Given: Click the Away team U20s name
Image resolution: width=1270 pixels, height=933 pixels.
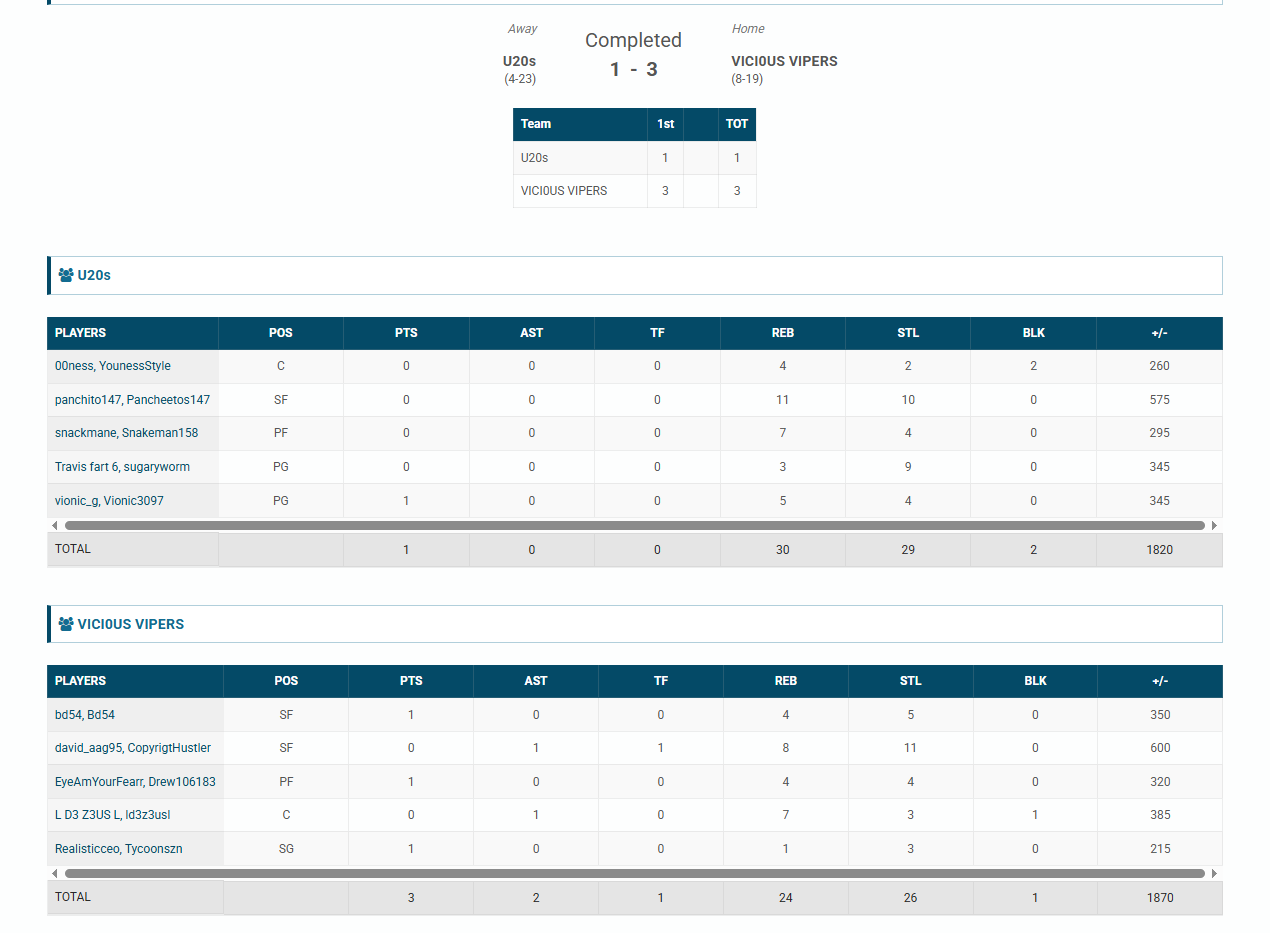Looking at the screenshot, I should (x=519, y=61).
